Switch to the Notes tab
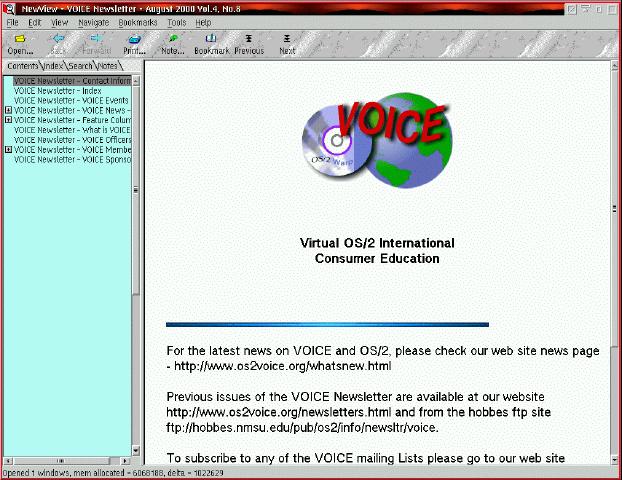Viewport: 622px width, 480px height. (108, 66)
